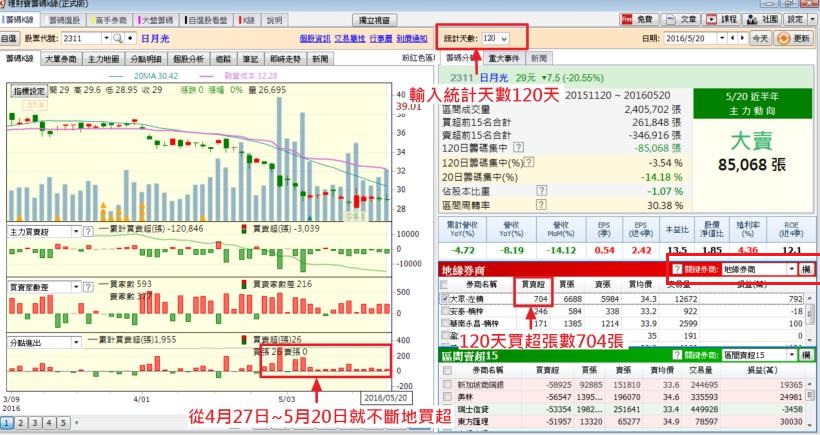The height and width of the screenshot is (435, 820).
Task: Click help icon next to 佔股本比重
Action: click(541, 191)
